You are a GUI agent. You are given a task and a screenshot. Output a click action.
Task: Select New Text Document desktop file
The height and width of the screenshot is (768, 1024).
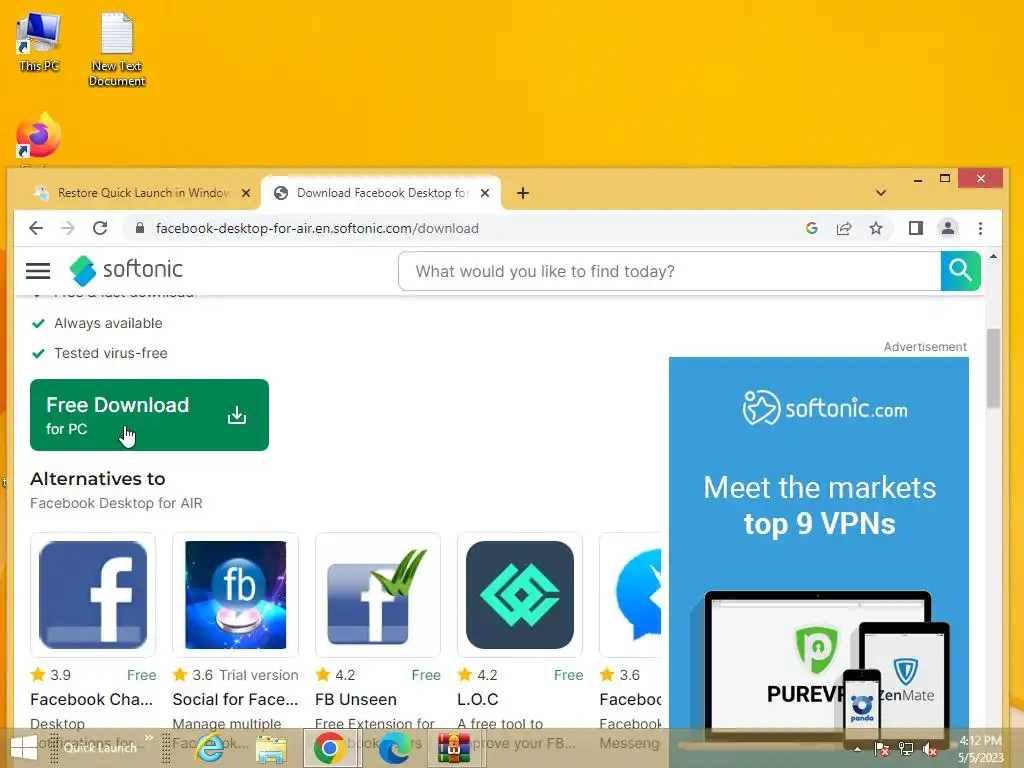point(117,50)
